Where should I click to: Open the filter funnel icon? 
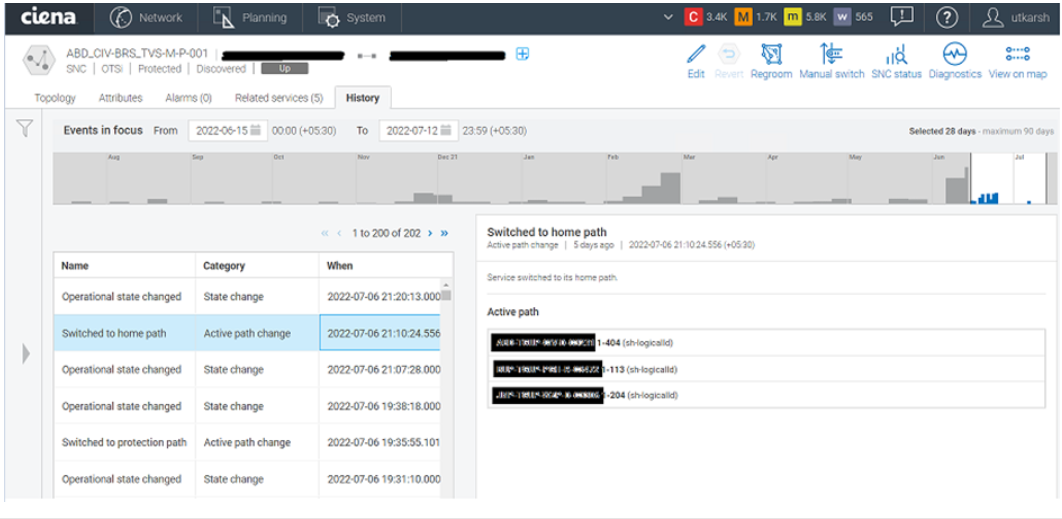coord(25,128)
